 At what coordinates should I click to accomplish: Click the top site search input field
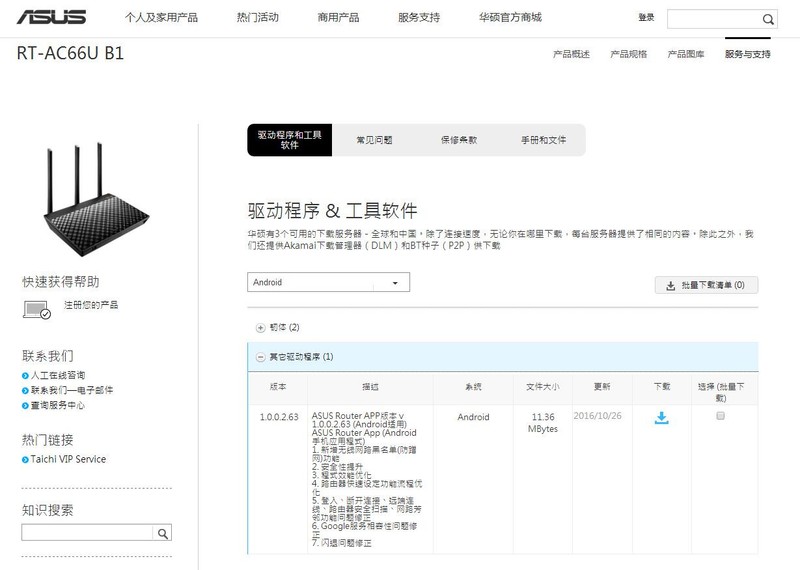point(714,19)
